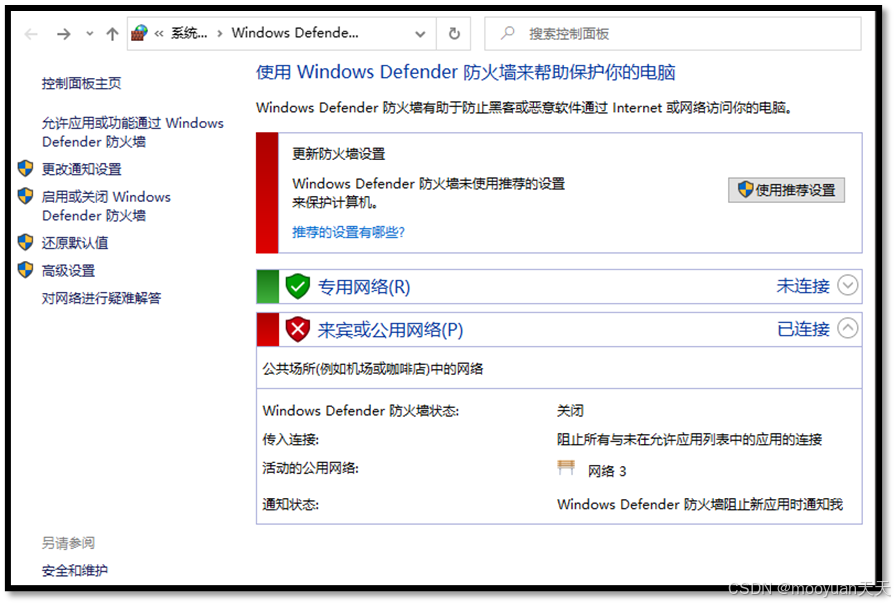This screenshot has width=895, height=604.
Task: Open 安全和维护 link
Action: [75, 570]
